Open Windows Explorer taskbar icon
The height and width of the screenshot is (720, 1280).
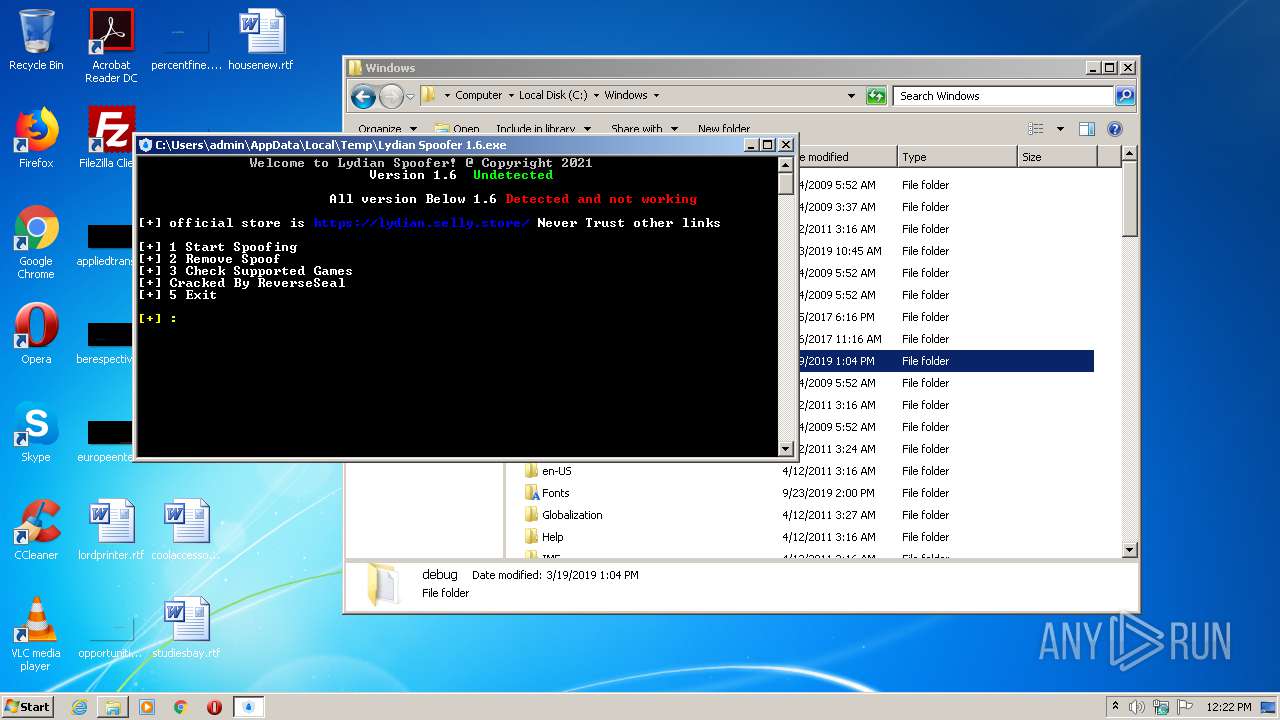113,707
